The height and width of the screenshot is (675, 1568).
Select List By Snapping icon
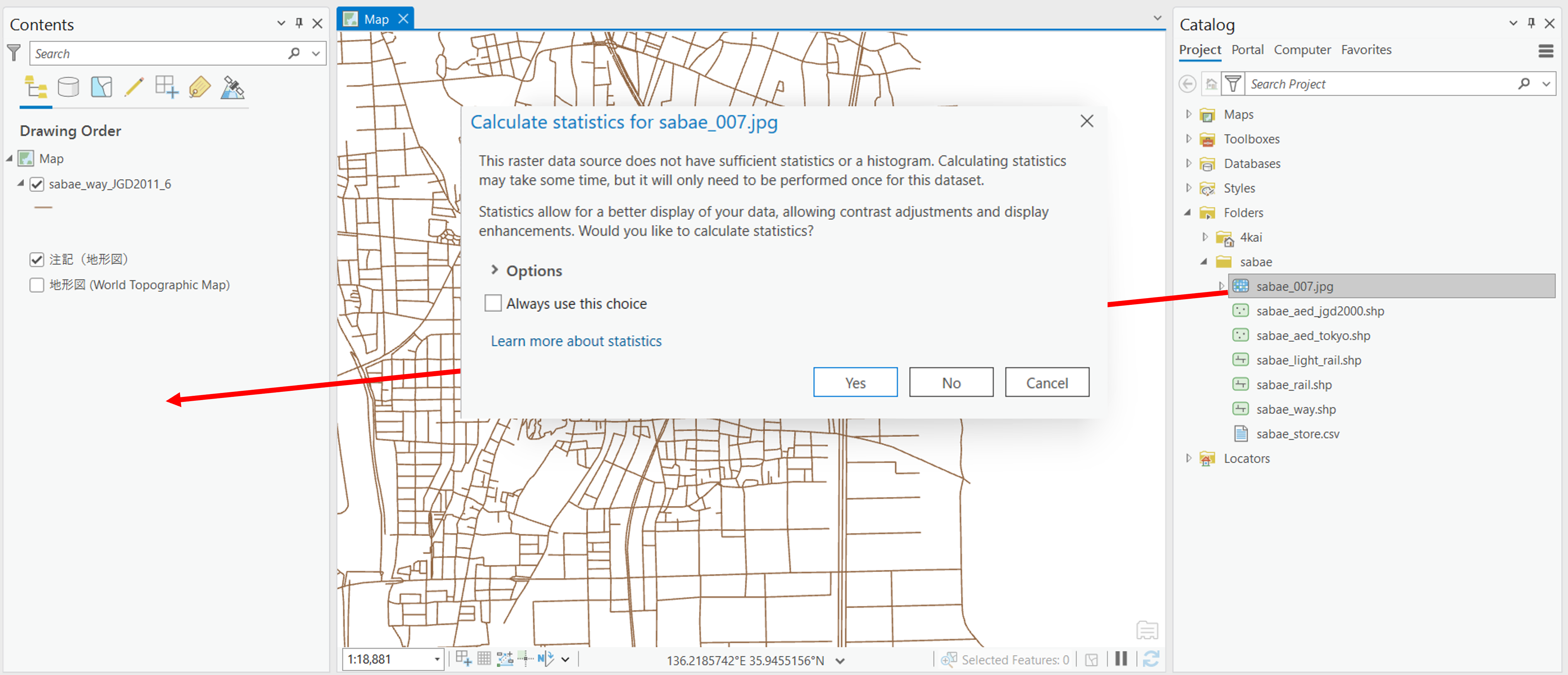coord(166,87)
